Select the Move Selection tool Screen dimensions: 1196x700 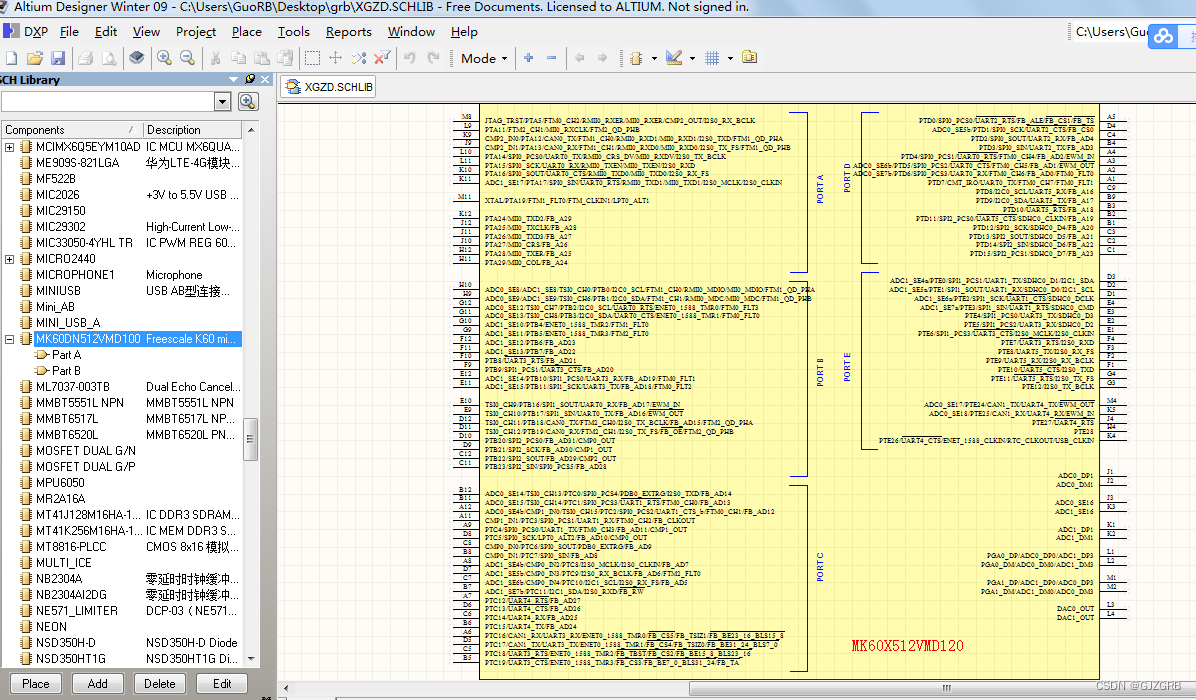click(x=335, y=58)
